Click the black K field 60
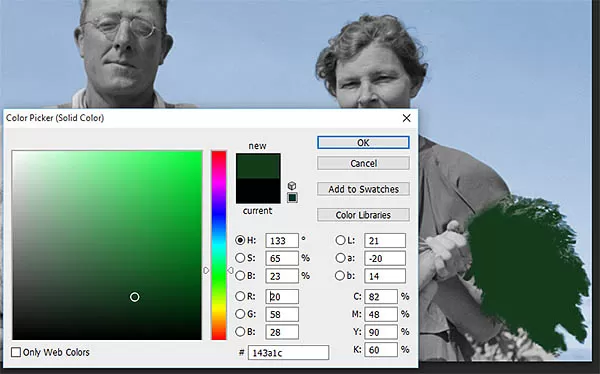 pyautogui.click(x=381, y=350)
